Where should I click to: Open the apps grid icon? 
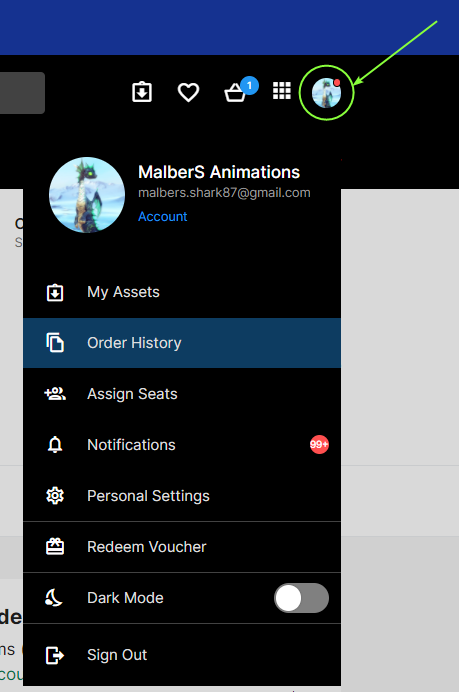coord(282,91)
